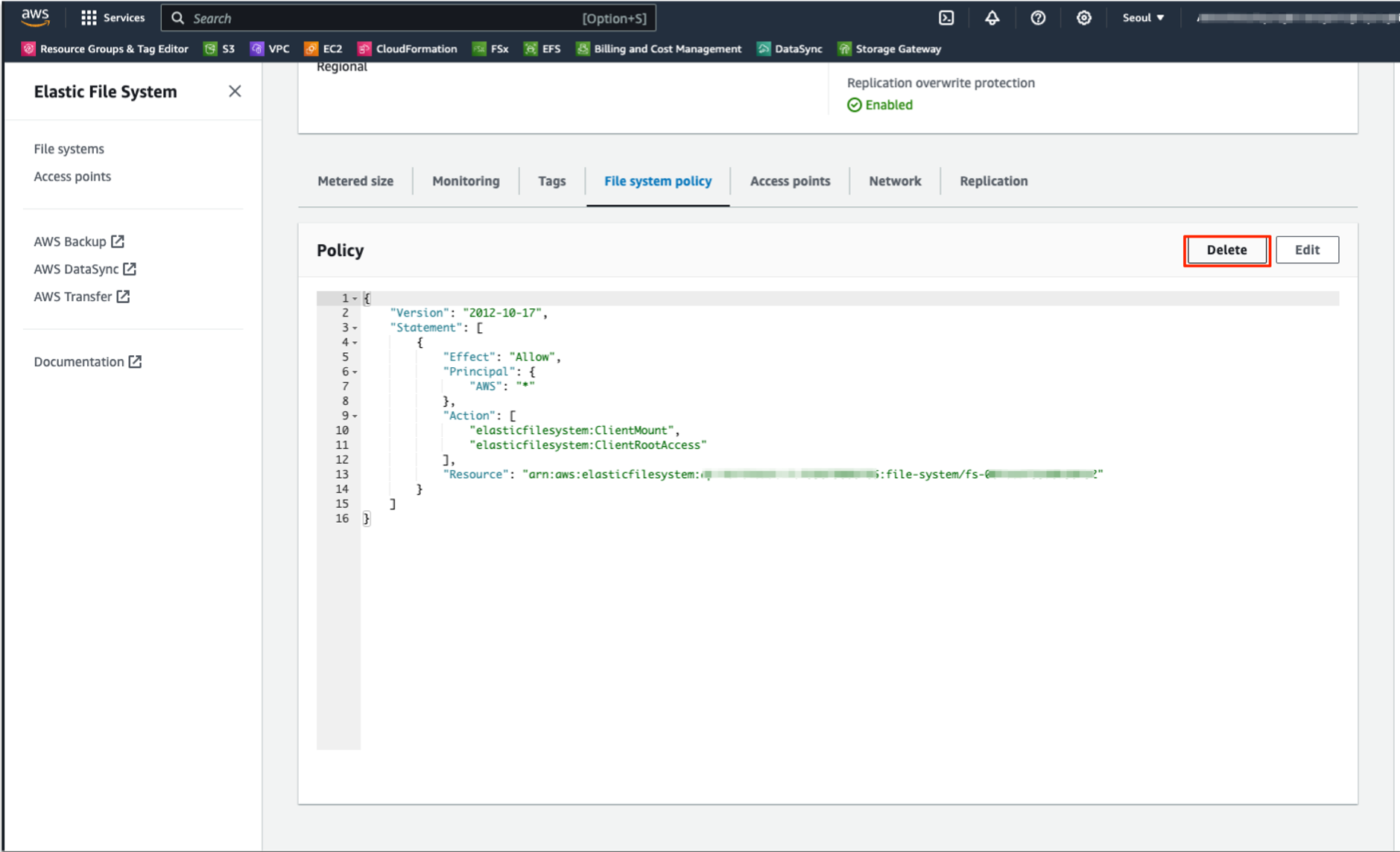Open the AWS DataSync external link
The height and width of the screenshot is (852, 1400).
click(84, 269)
